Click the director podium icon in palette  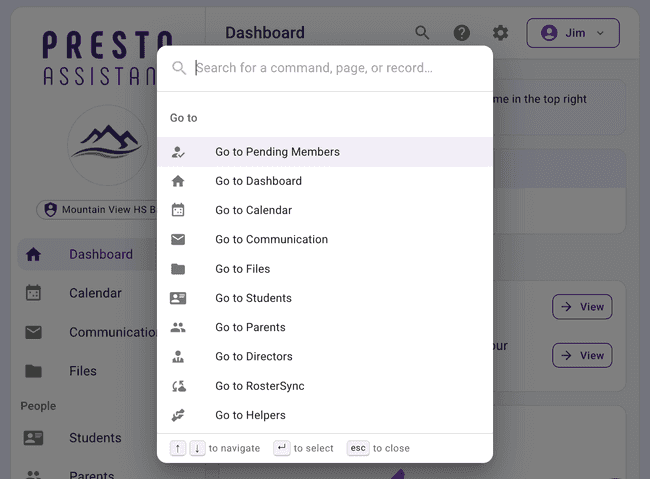click(x=178, y=357)
